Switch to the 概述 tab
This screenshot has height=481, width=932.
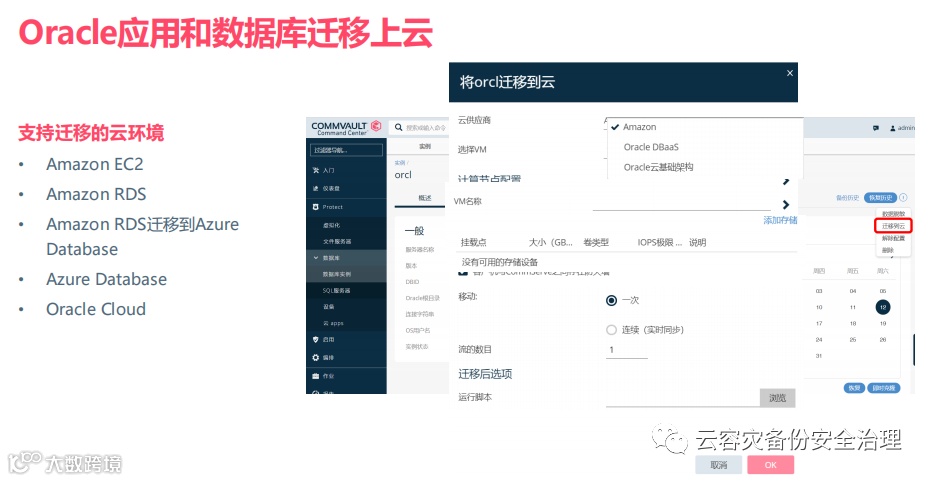tap(424, 198)
